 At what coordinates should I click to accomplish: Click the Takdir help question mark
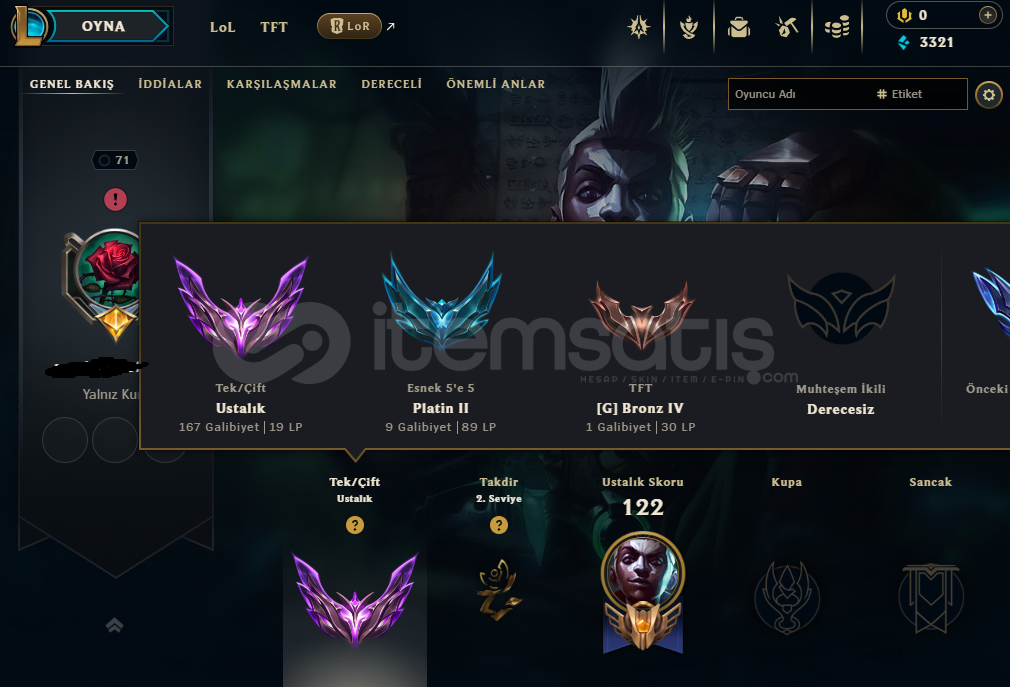499,525
